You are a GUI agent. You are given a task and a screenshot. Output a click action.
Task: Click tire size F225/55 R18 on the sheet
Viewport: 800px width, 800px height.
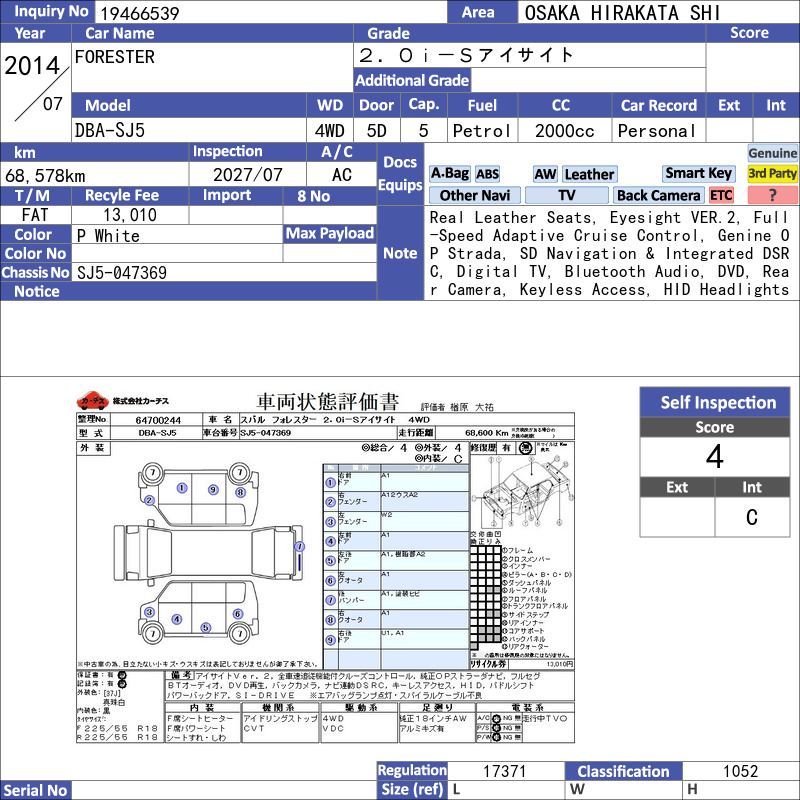117,728
